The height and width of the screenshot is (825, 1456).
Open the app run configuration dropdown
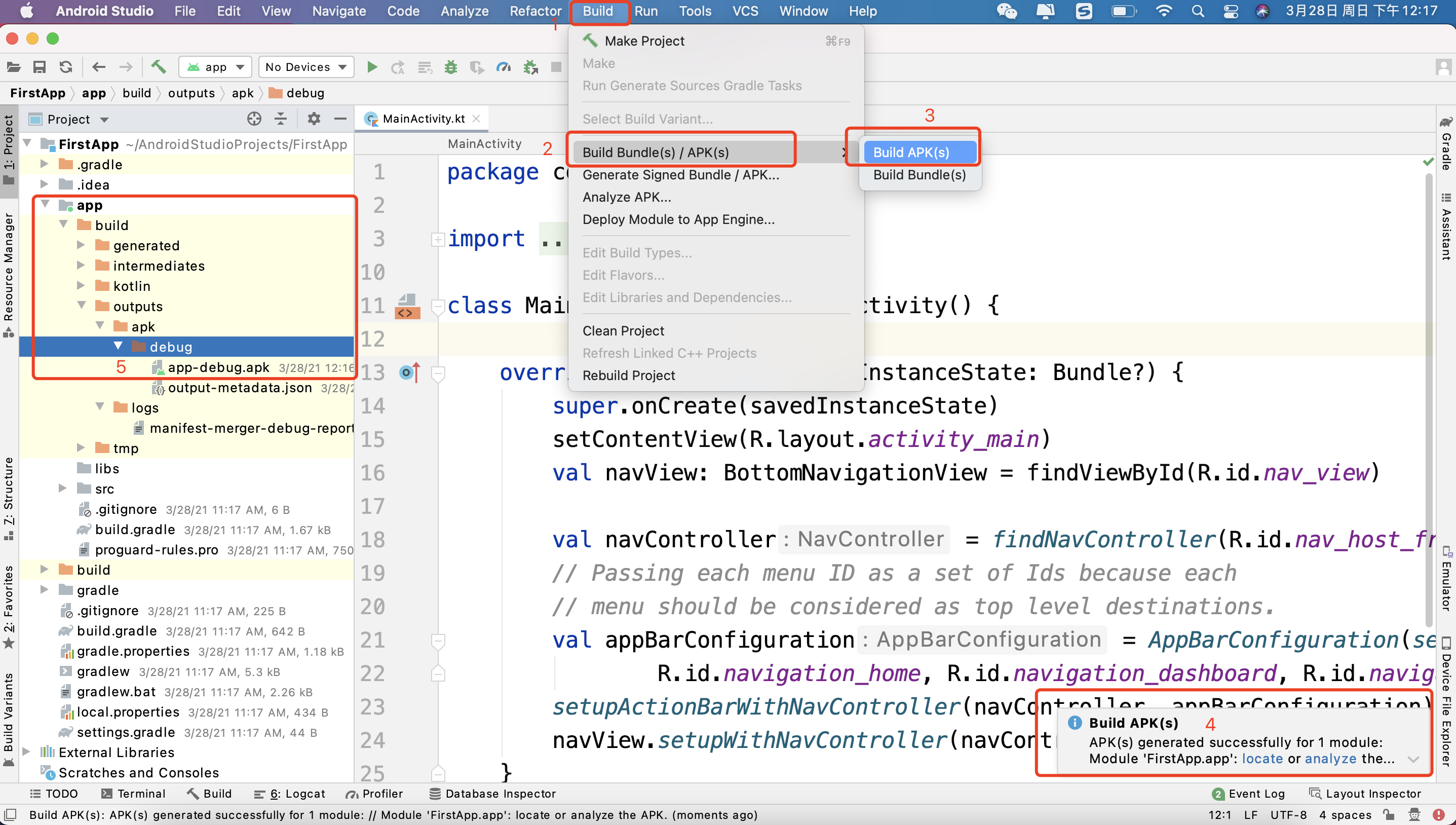coord(215,67)
